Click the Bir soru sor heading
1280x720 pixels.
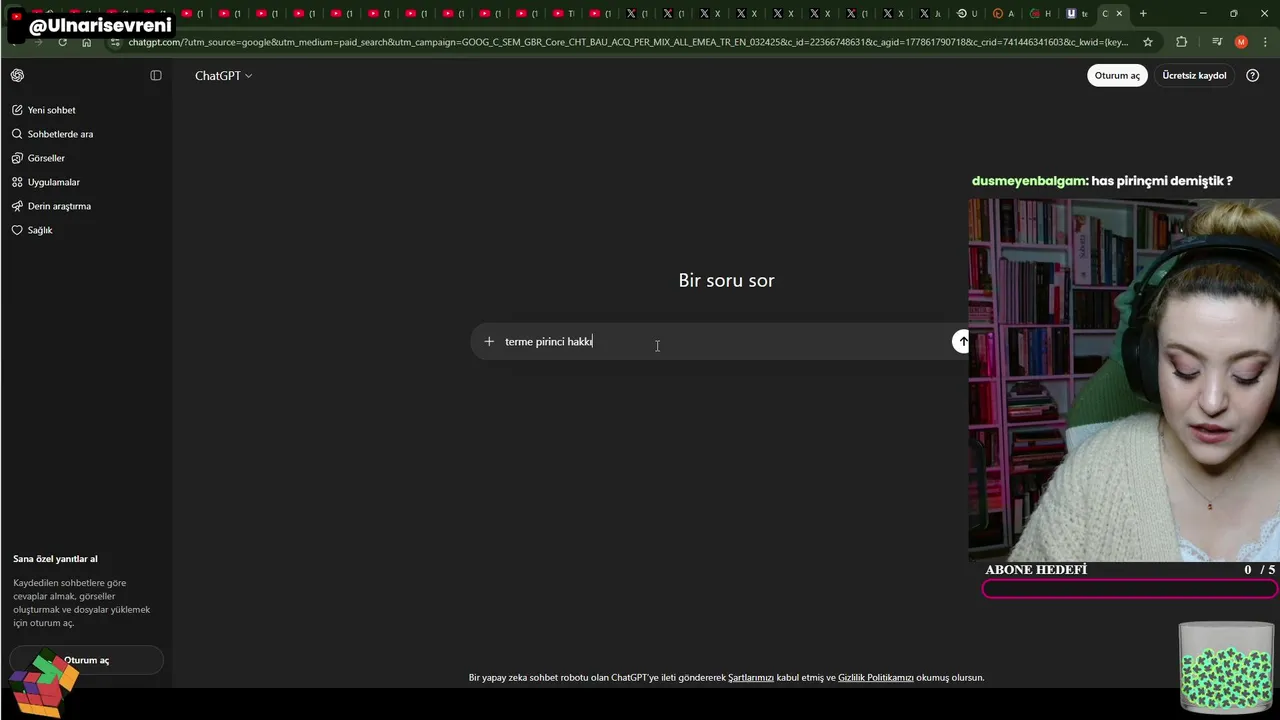point(726,281)
